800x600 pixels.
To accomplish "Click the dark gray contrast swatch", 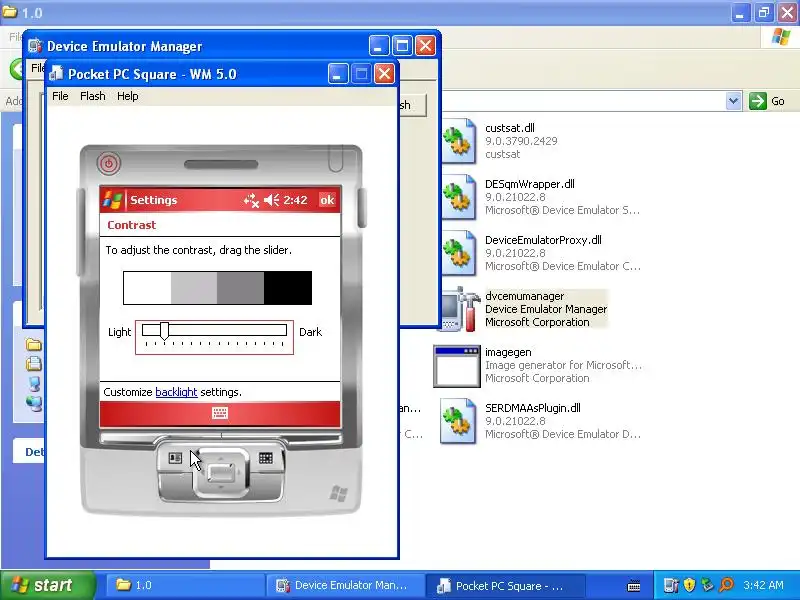I will [x=240, y=288].
